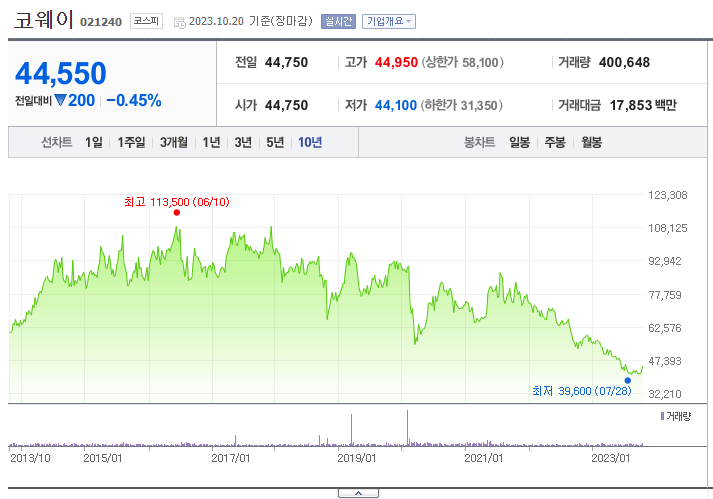Image resolution: width=713 pixels, height=499 pixels.
Task: Select the 1주일 line chart tab
Action: pos(131,142)
